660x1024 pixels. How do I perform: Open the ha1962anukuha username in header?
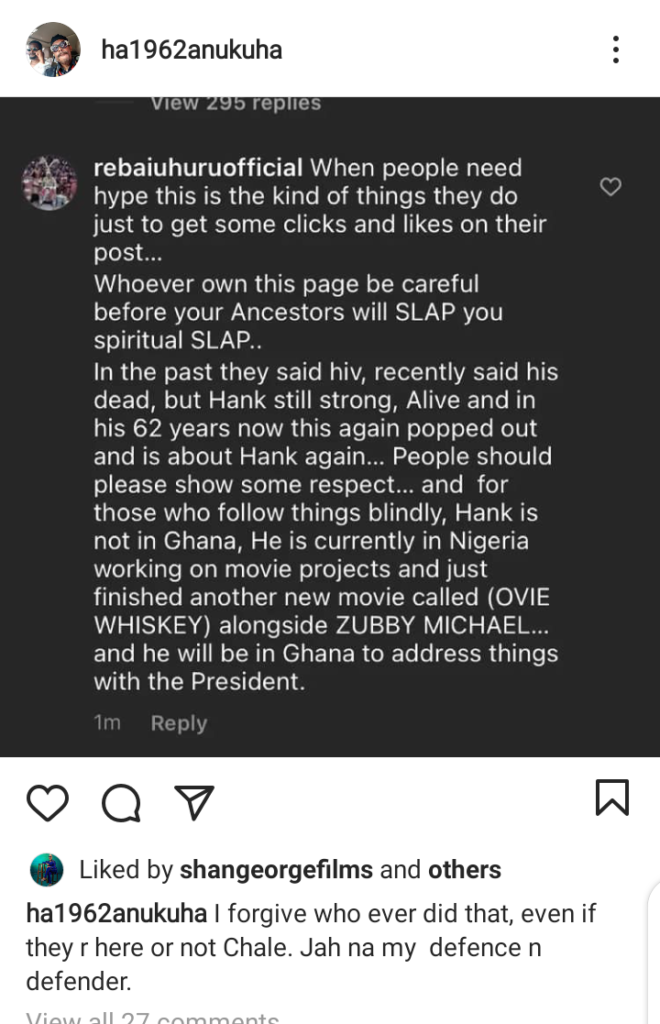pyautogui.click(x=191, y=49)
